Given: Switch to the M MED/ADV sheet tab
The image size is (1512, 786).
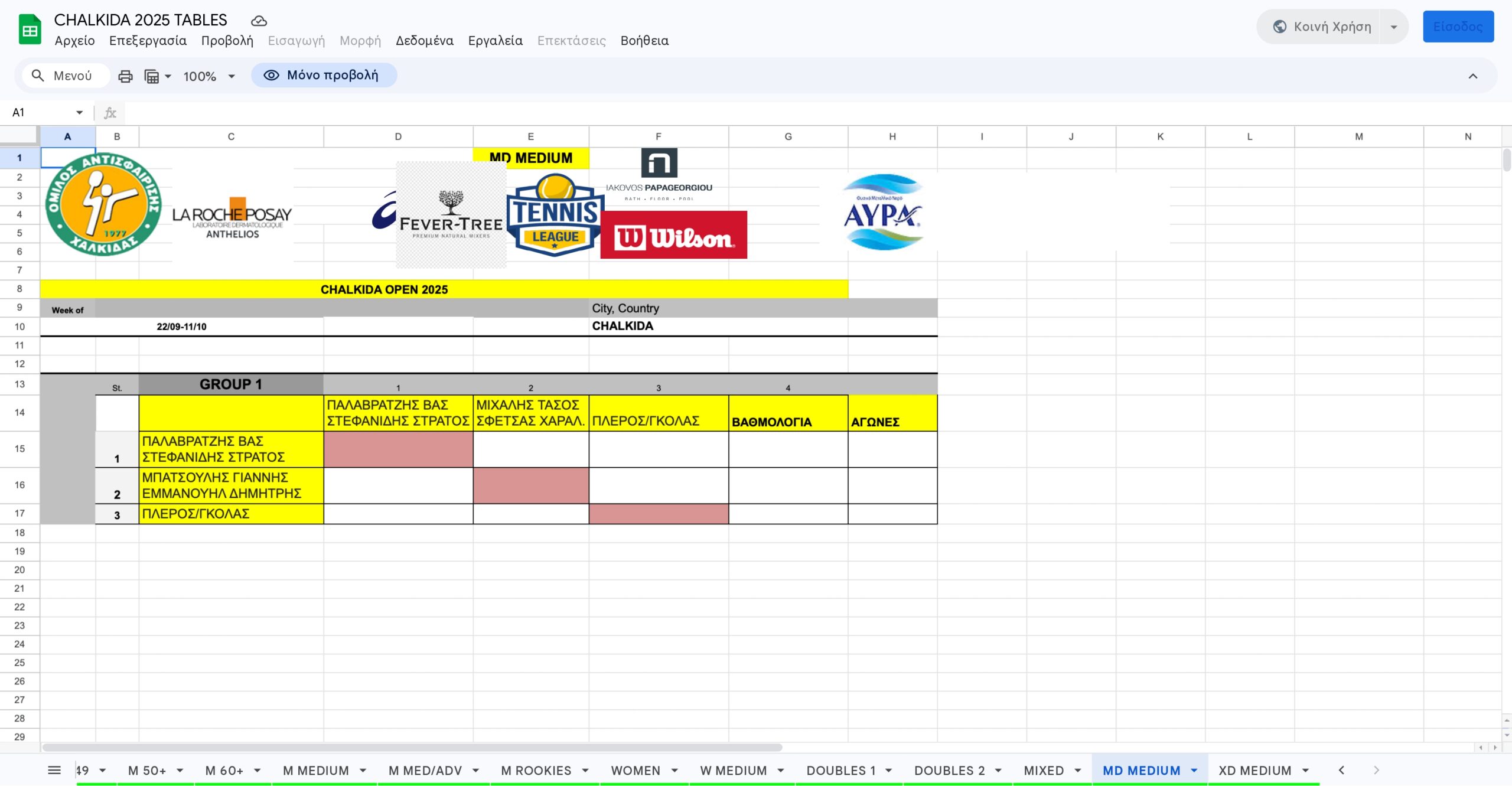Looking at the screenshot, I should tap(425, 771).
